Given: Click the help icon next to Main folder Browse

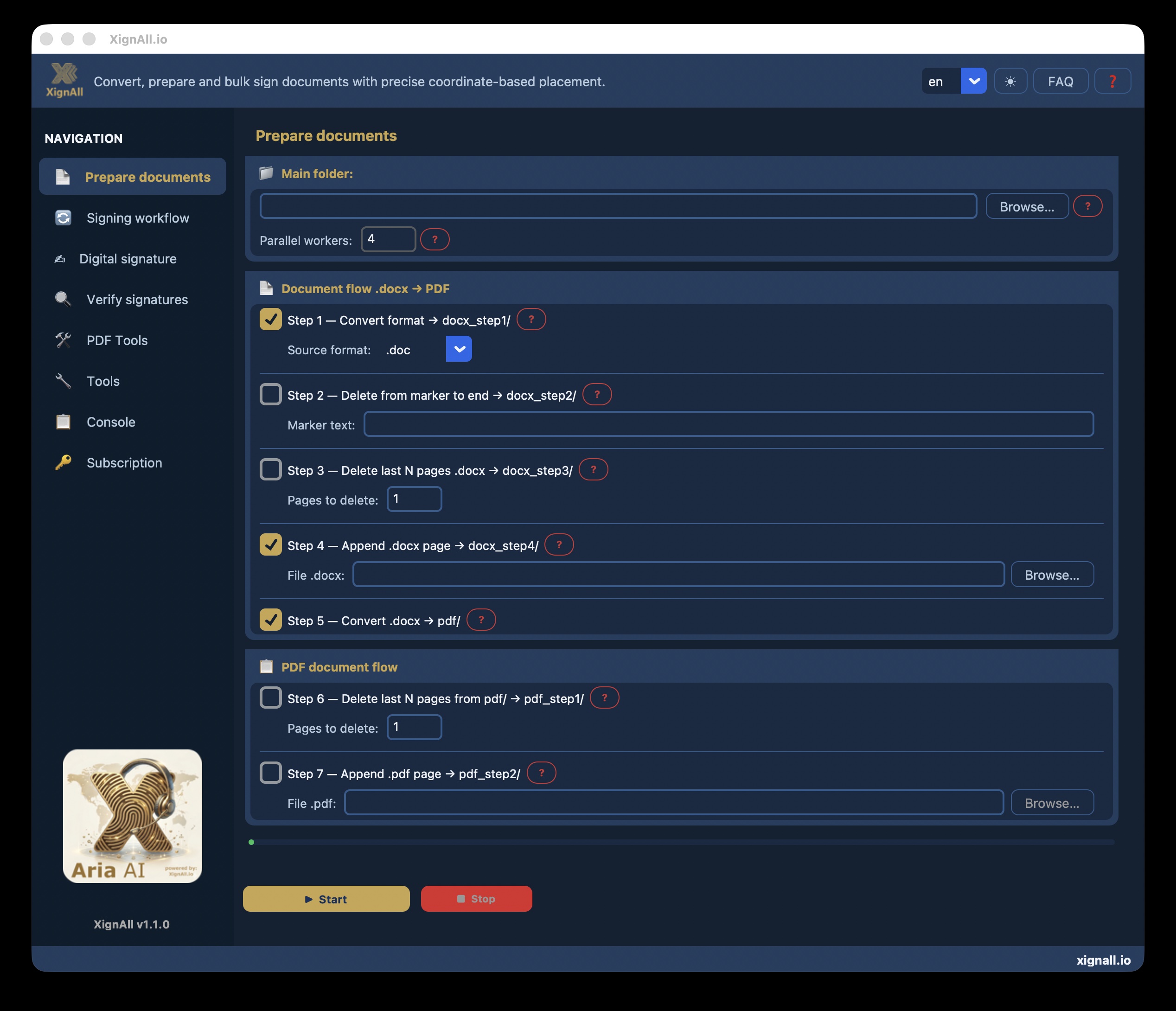Looking at the screenshot, I should 1087,206.
